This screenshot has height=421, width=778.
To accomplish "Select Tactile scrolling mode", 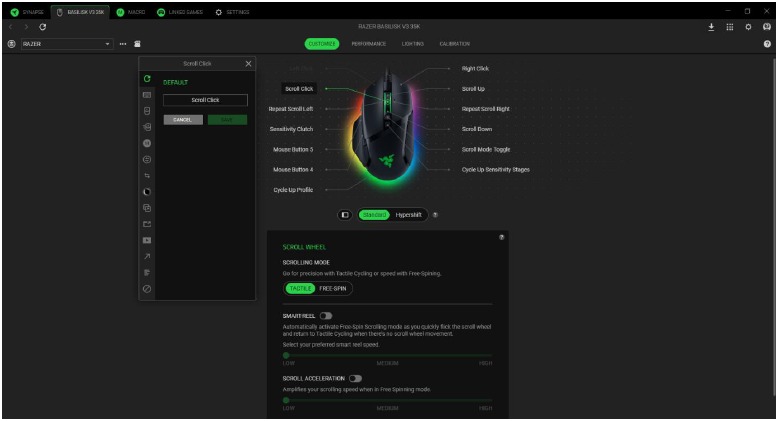I will [300, 288].
